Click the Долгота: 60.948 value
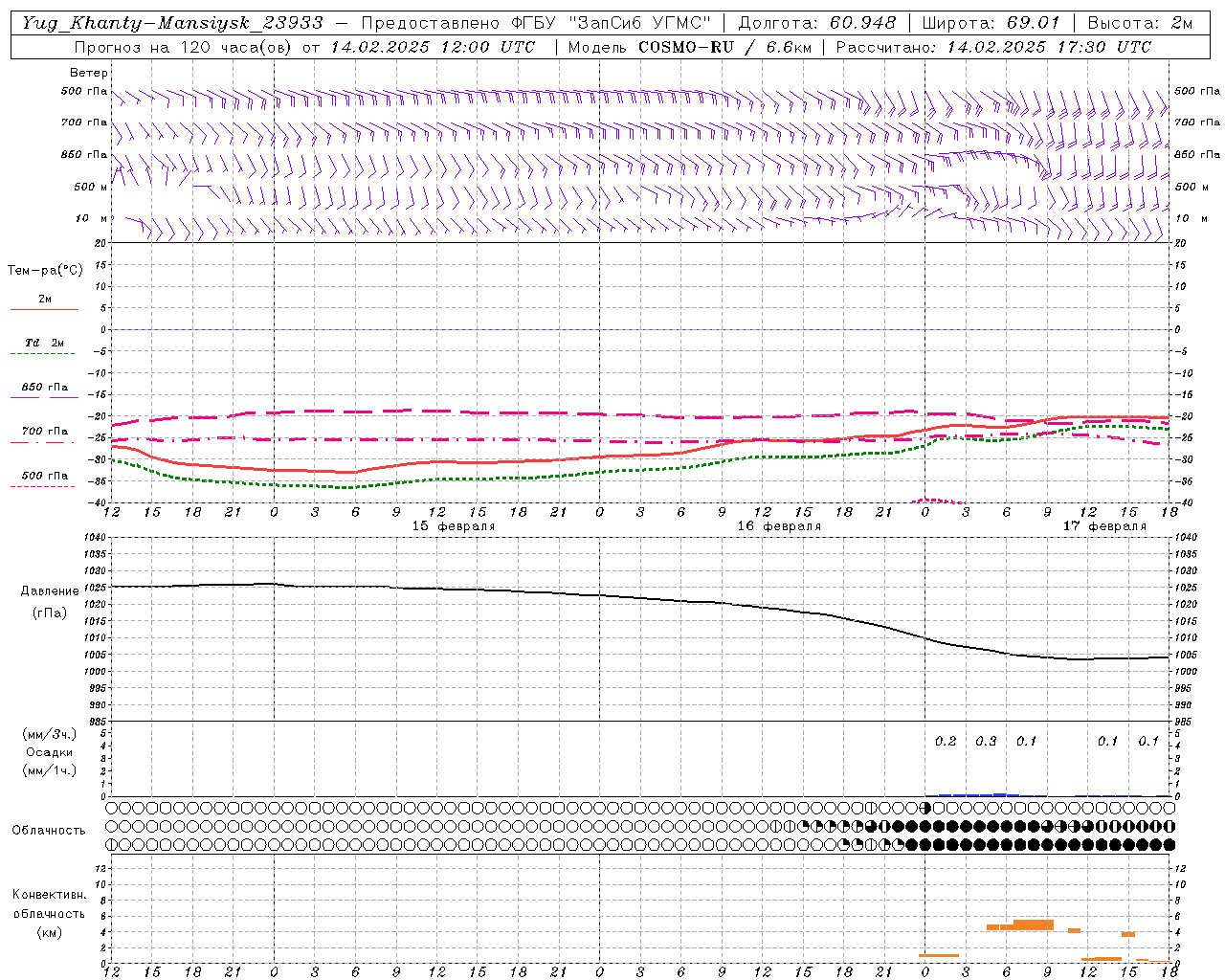The image size is (1225, 980). pos(817,23)
